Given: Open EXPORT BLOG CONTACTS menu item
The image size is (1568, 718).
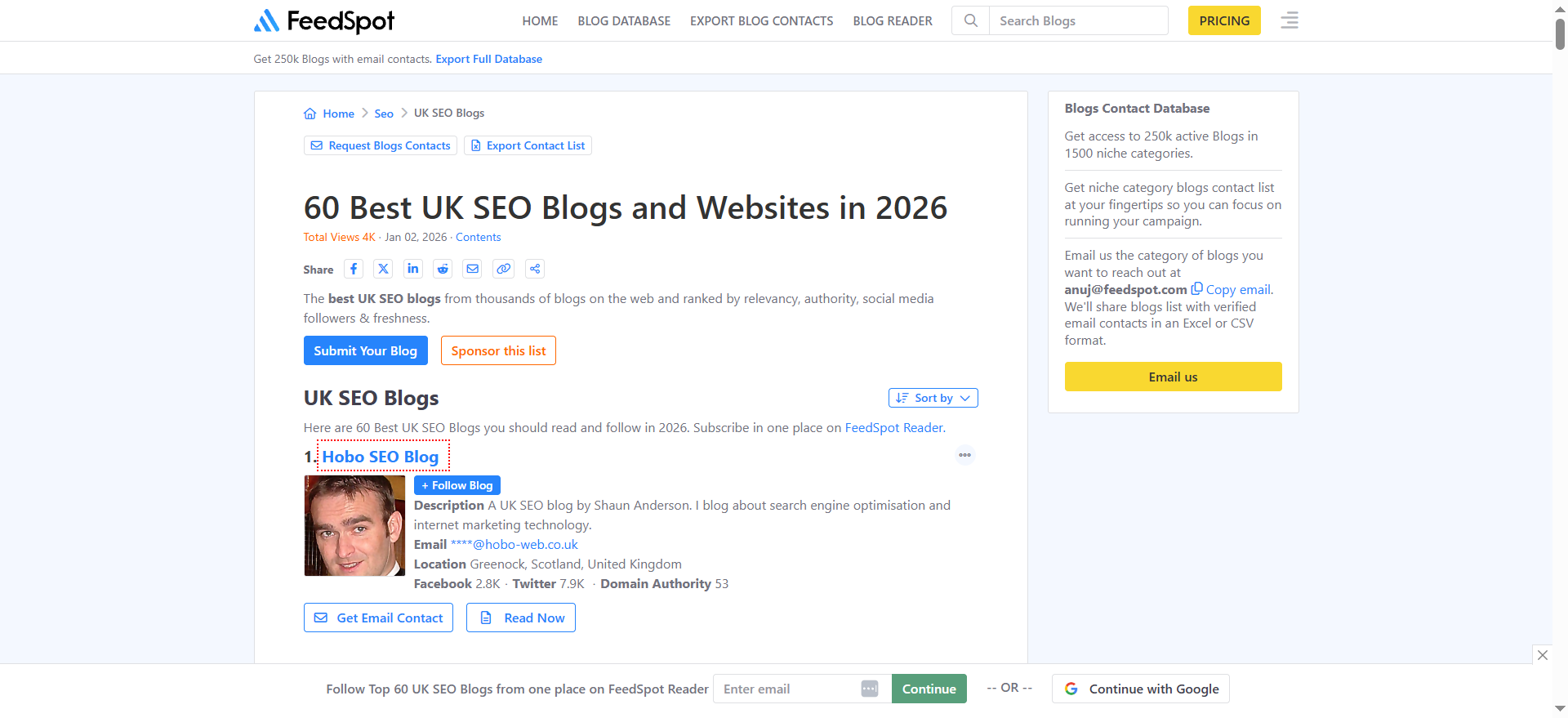Looking at the screenshot, I should pos(761,21).
